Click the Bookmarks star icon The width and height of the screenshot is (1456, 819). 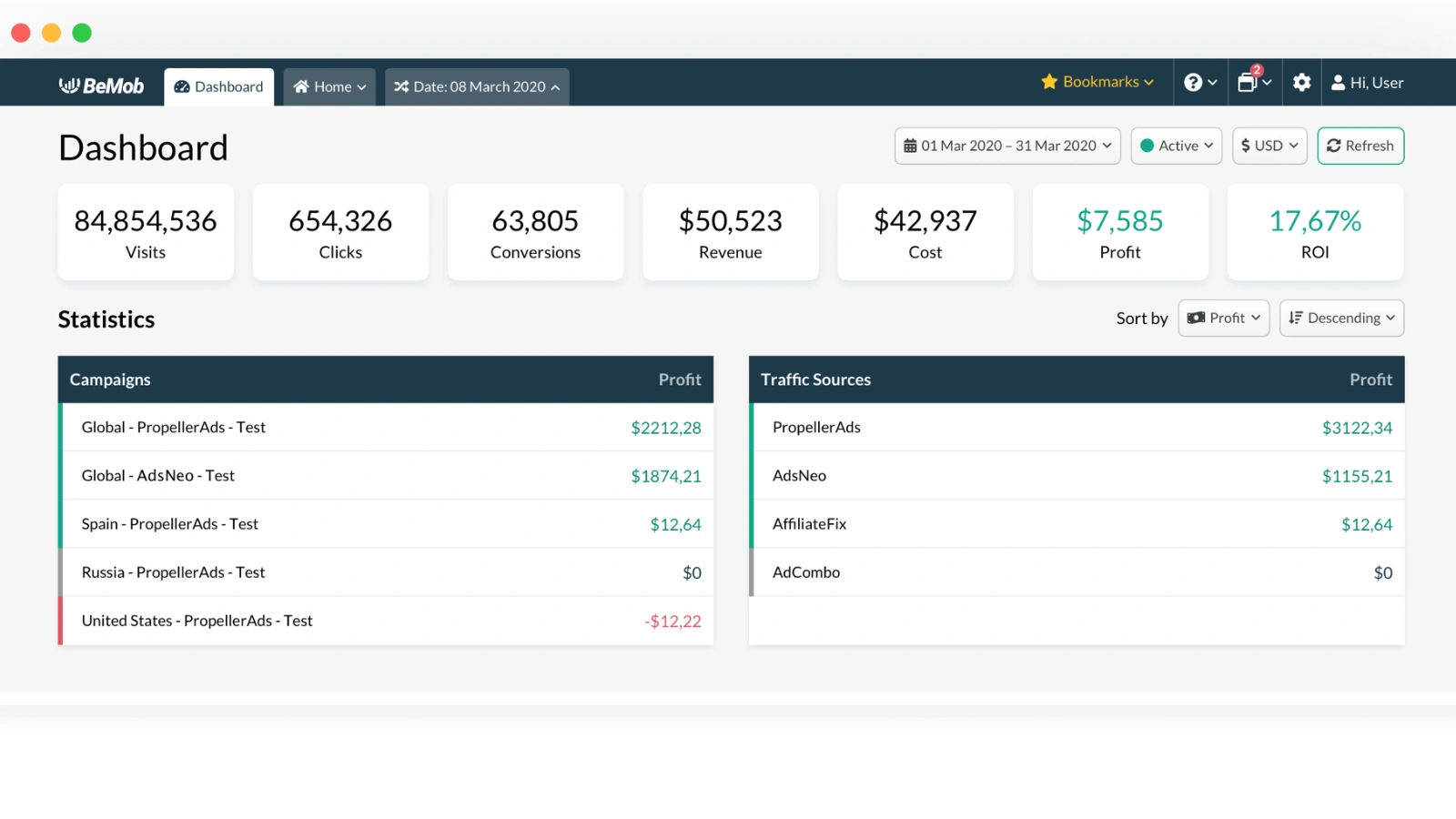pyautogui.click(x=1049, y=82)
